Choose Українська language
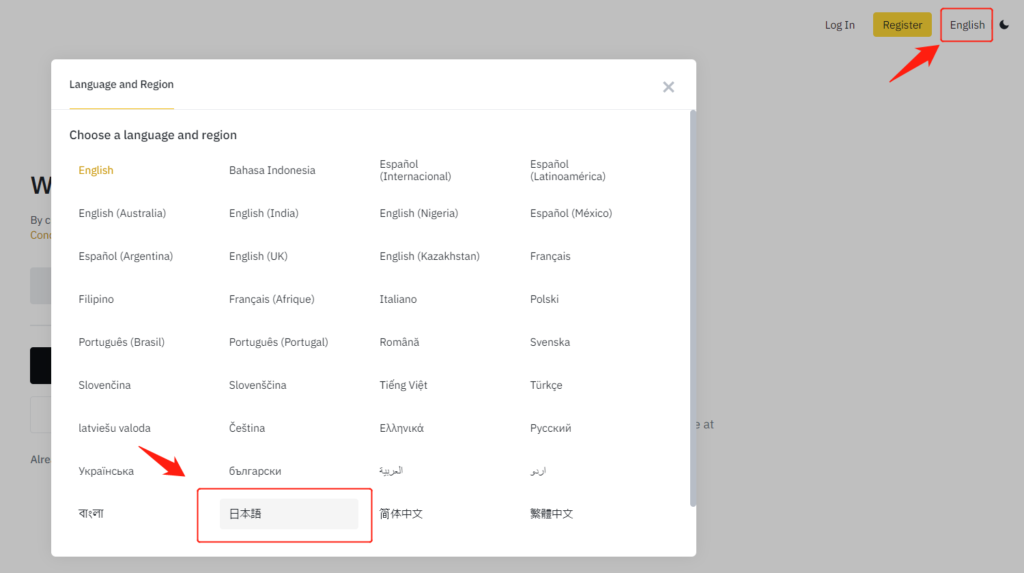Viewport: 1024px width, 573px height. [x=106, y=471]
